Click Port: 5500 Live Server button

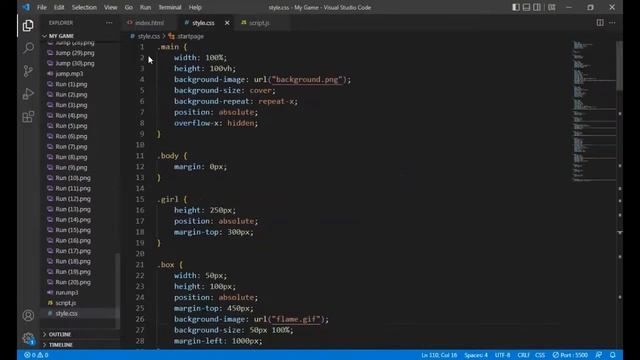tap(570, 355)
